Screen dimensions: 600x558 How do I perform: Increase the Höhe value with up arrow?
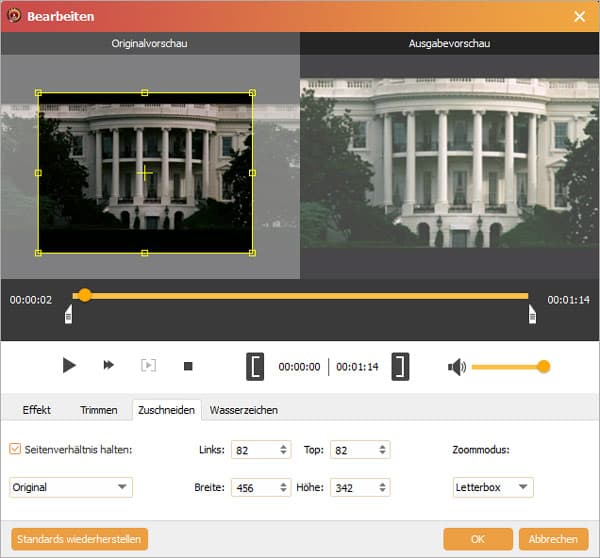click(x=382, y=484)
